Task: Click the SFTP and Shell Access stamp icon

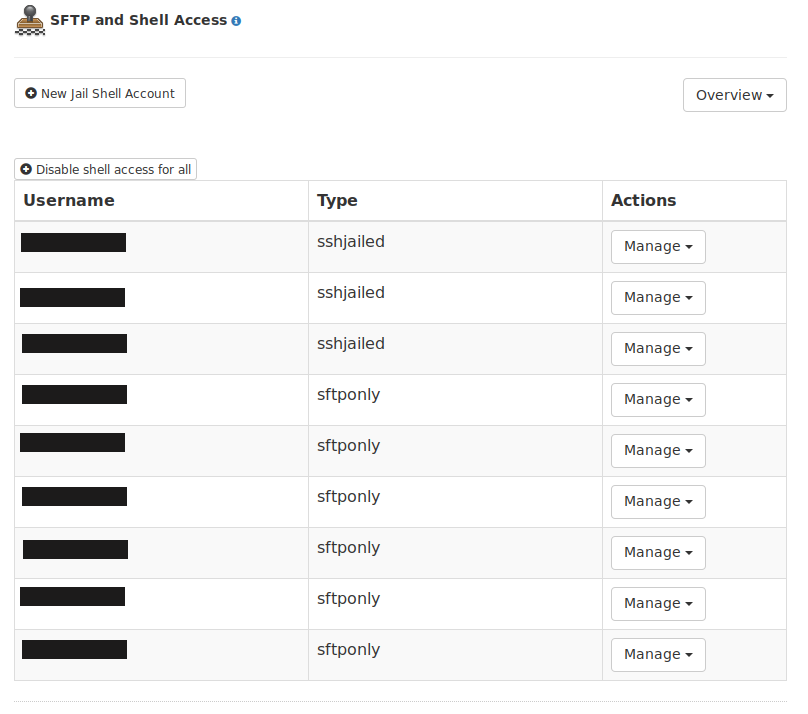Action: click(30, 21)
